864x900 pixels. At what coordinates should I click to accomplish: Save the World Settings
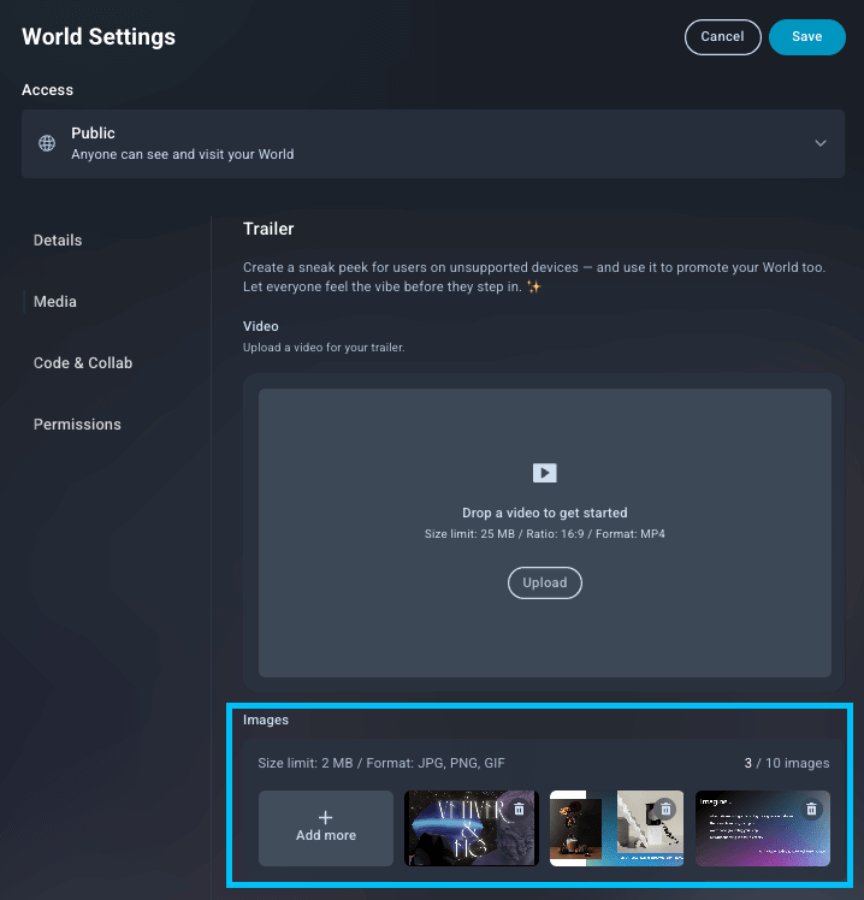click(x=807, y=36)
